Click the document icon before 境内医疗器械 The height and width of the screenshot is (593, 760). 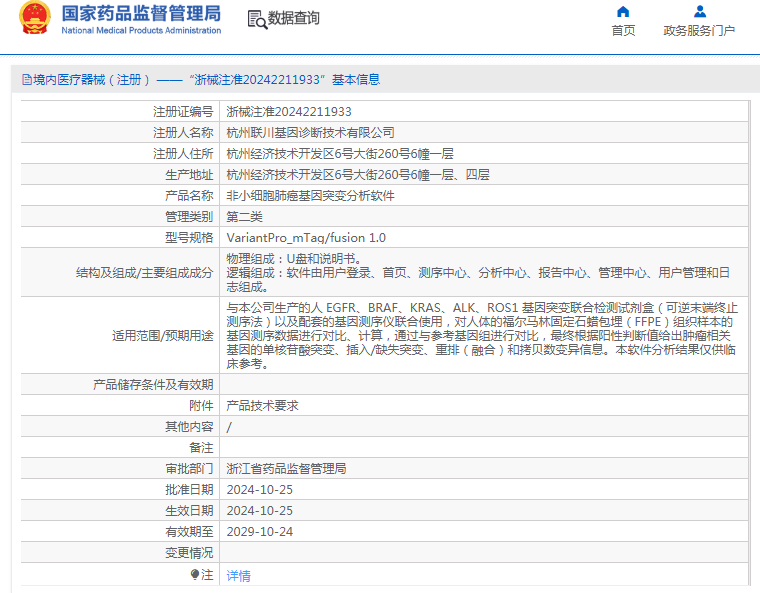click(27, 80)
